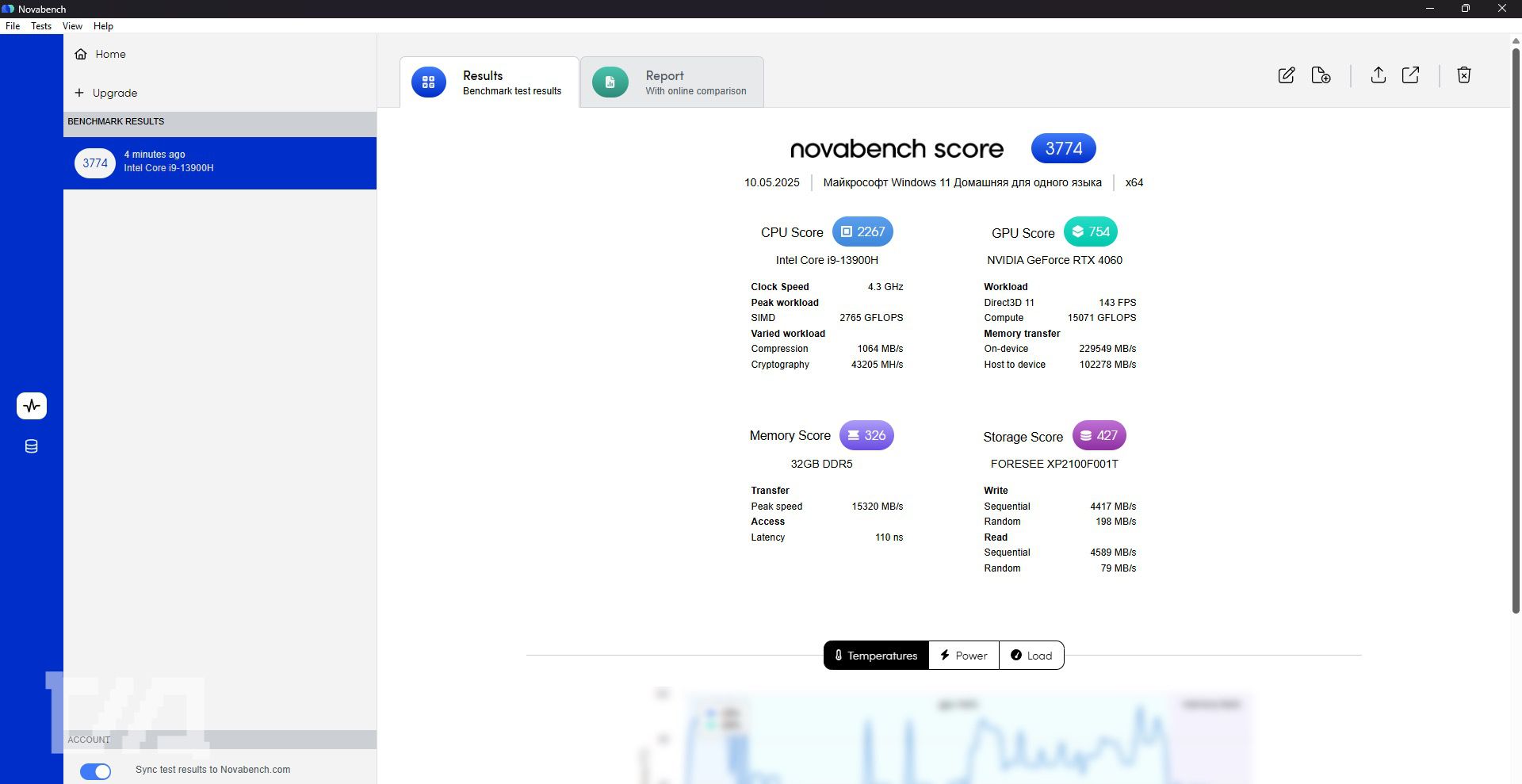Click the 110 ns Latency value
Screen dimensions: 1522x784
click(889, 537)
